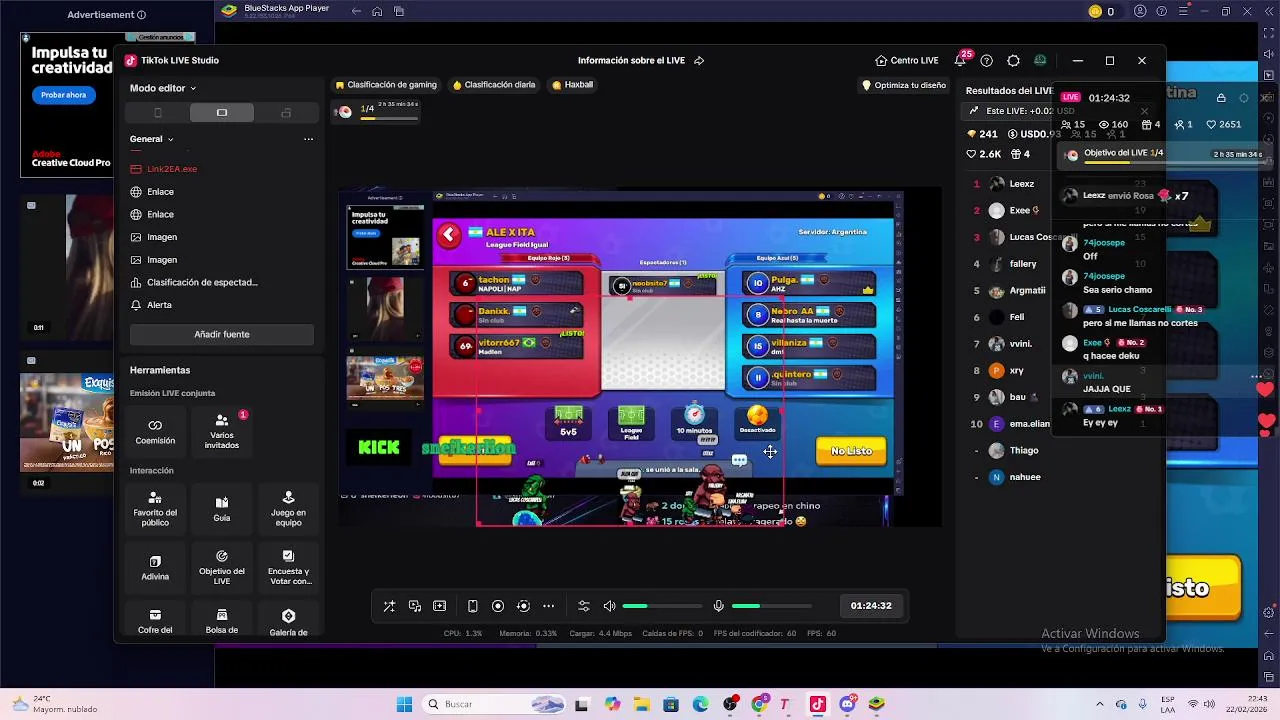
Task: Open the audio mixer settings sliders icon
Action: pos(584,606)
